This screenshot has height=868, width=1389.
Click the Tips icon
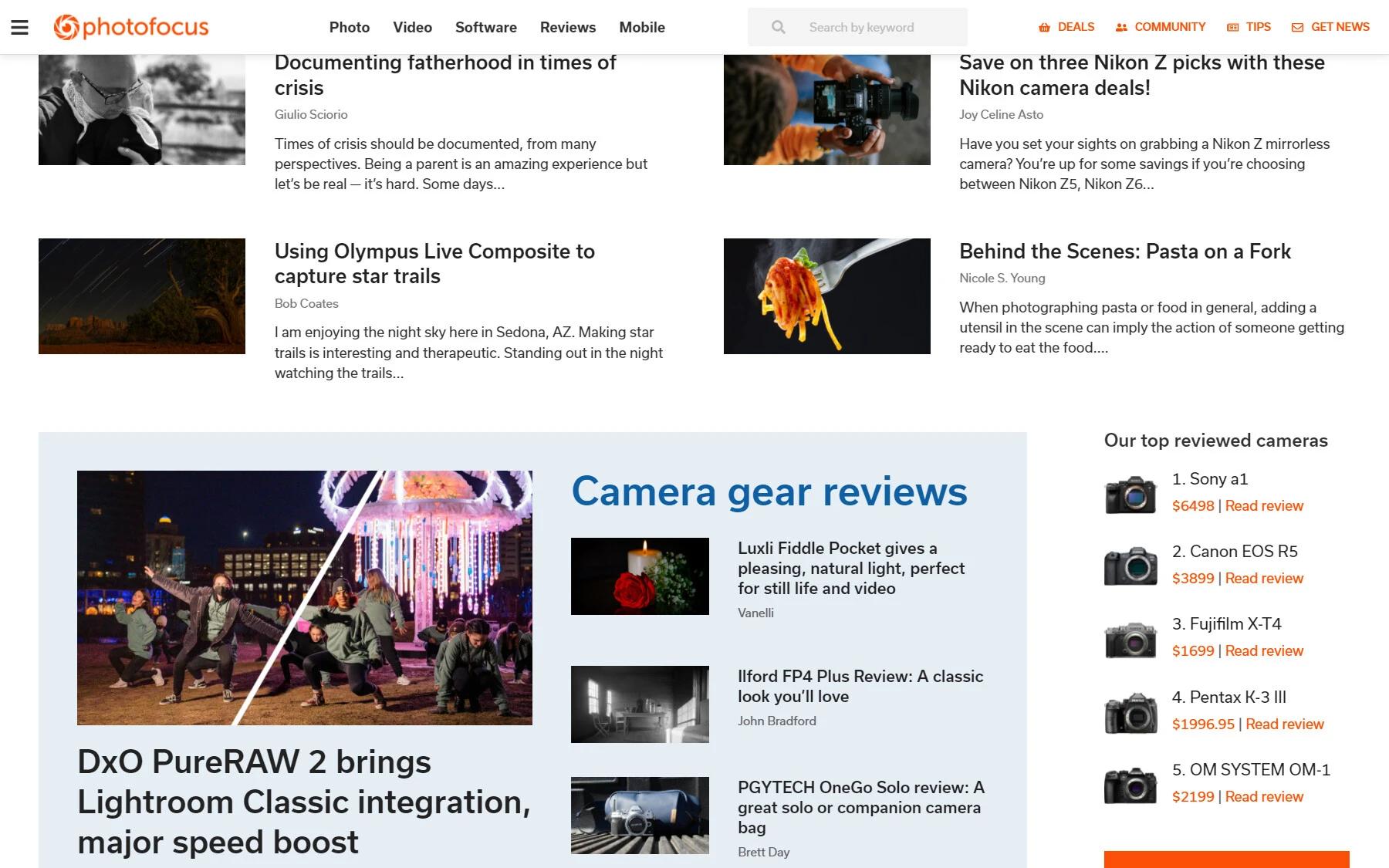tap(1232, 27)
